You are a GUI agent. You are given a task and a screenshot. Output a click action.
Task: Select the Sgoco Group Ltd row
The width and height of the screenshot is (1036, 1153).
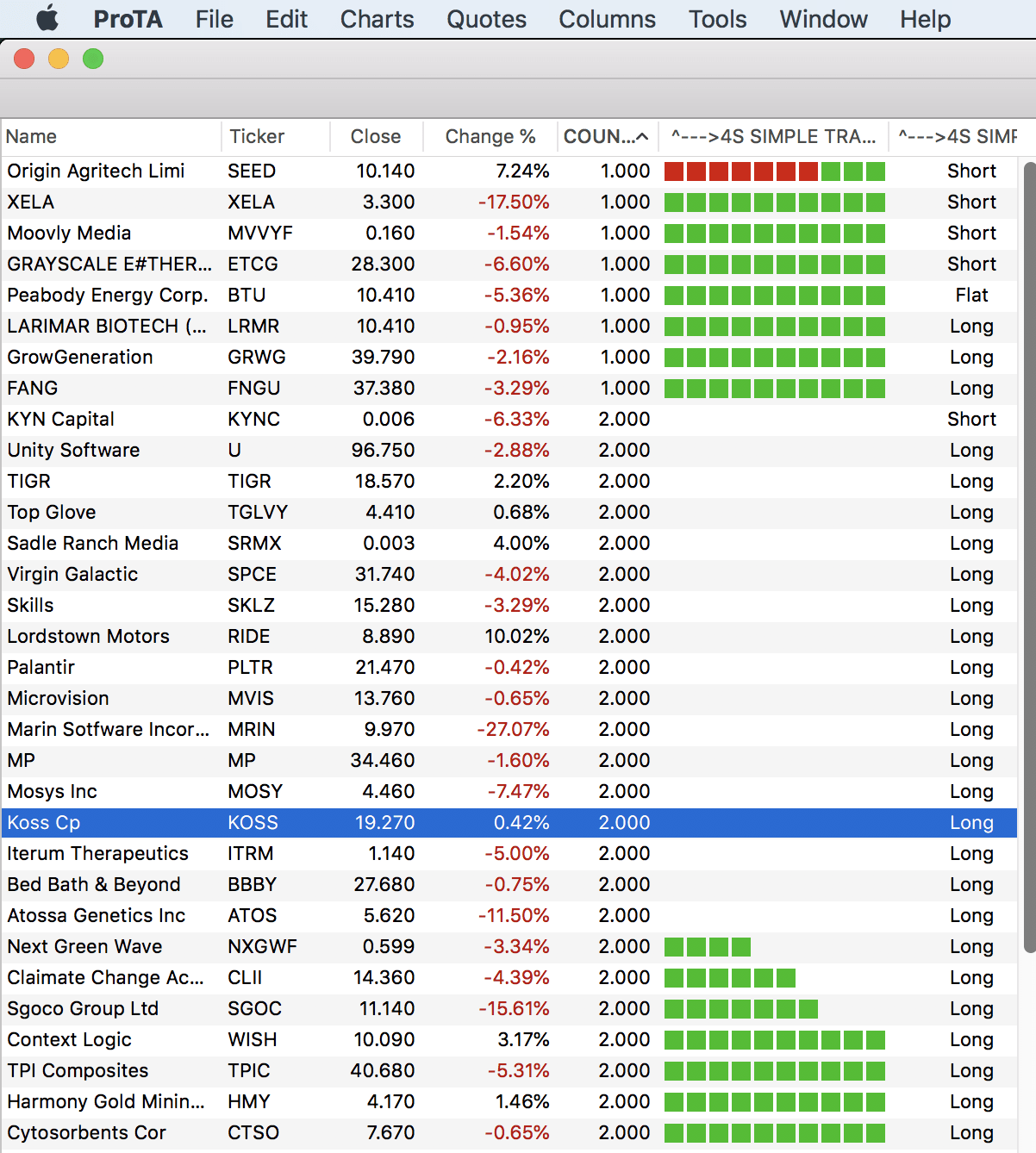(x=509, y=1008)
